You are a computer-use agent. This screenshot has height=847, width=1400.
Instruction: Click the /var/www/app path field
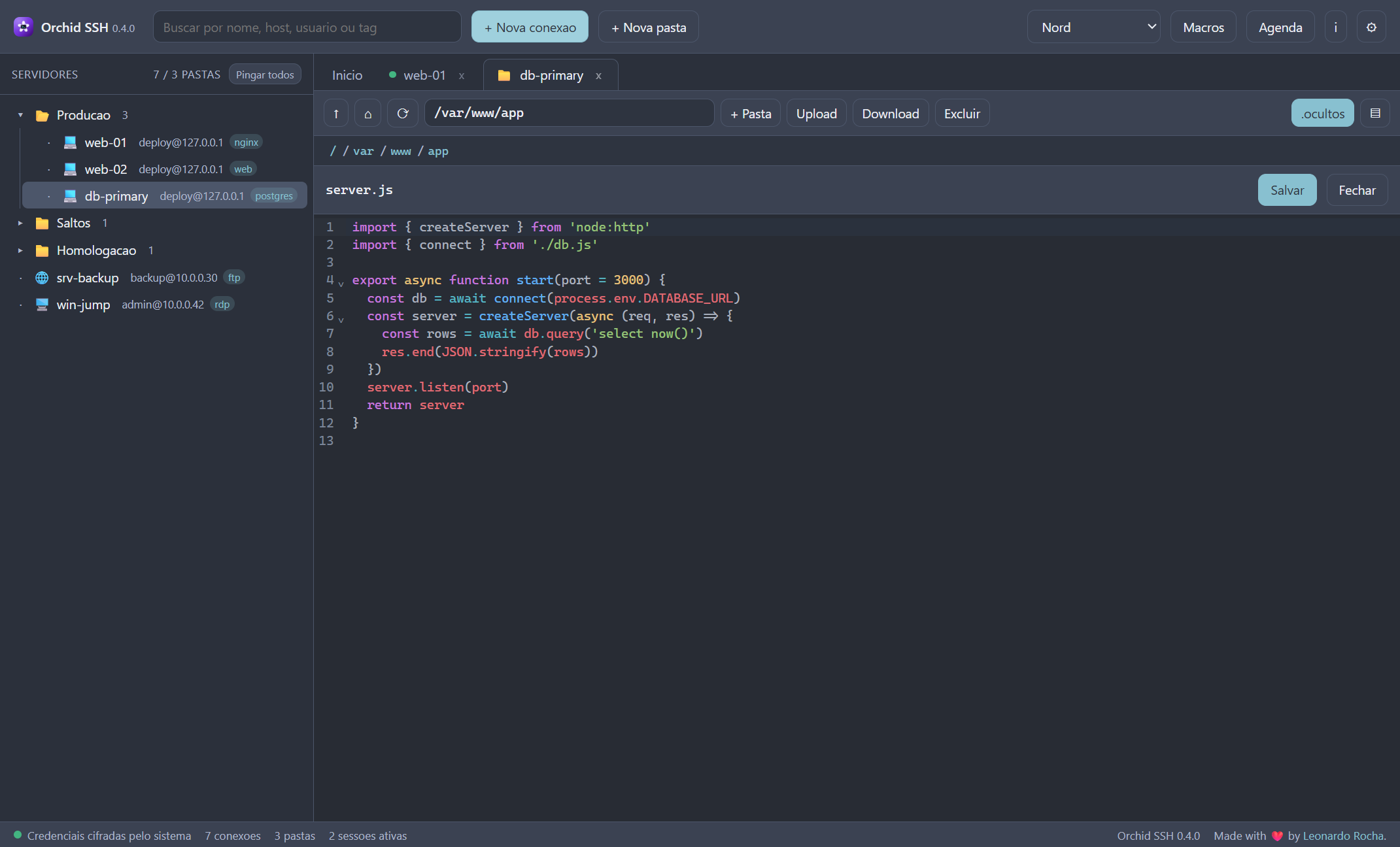(x=569, y=113)
